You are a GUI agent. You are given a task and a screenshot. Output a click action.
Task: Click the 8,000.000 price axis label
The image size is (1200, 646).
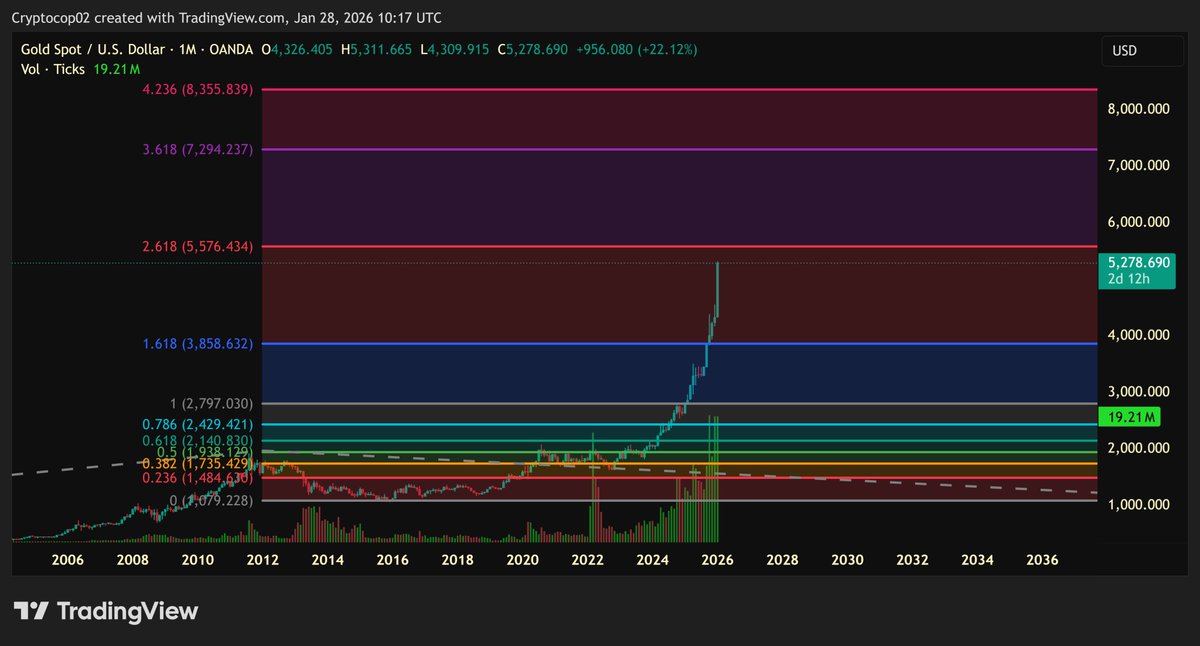[x=1139, y=108]
